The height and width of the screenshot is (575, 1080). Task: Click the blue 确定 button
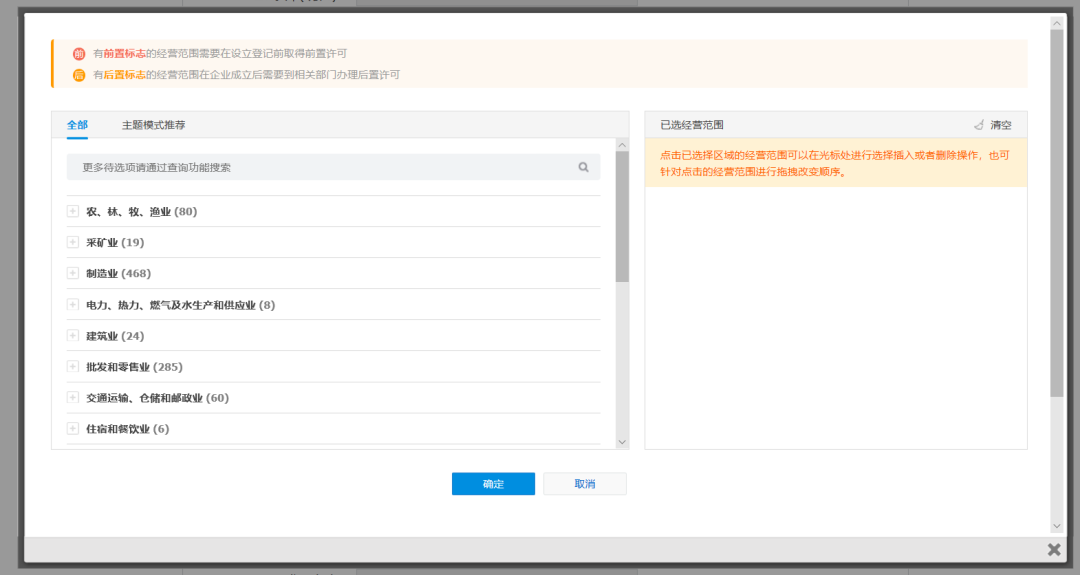[493, 483]
